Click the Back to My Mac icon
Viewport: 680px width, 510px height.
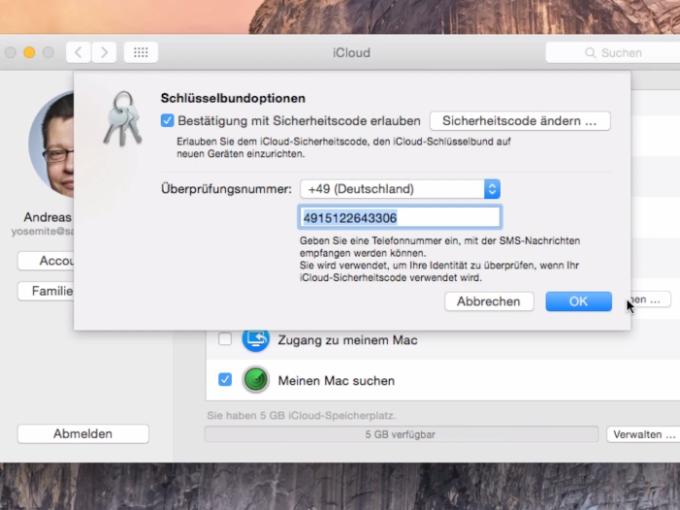(255, 340)
